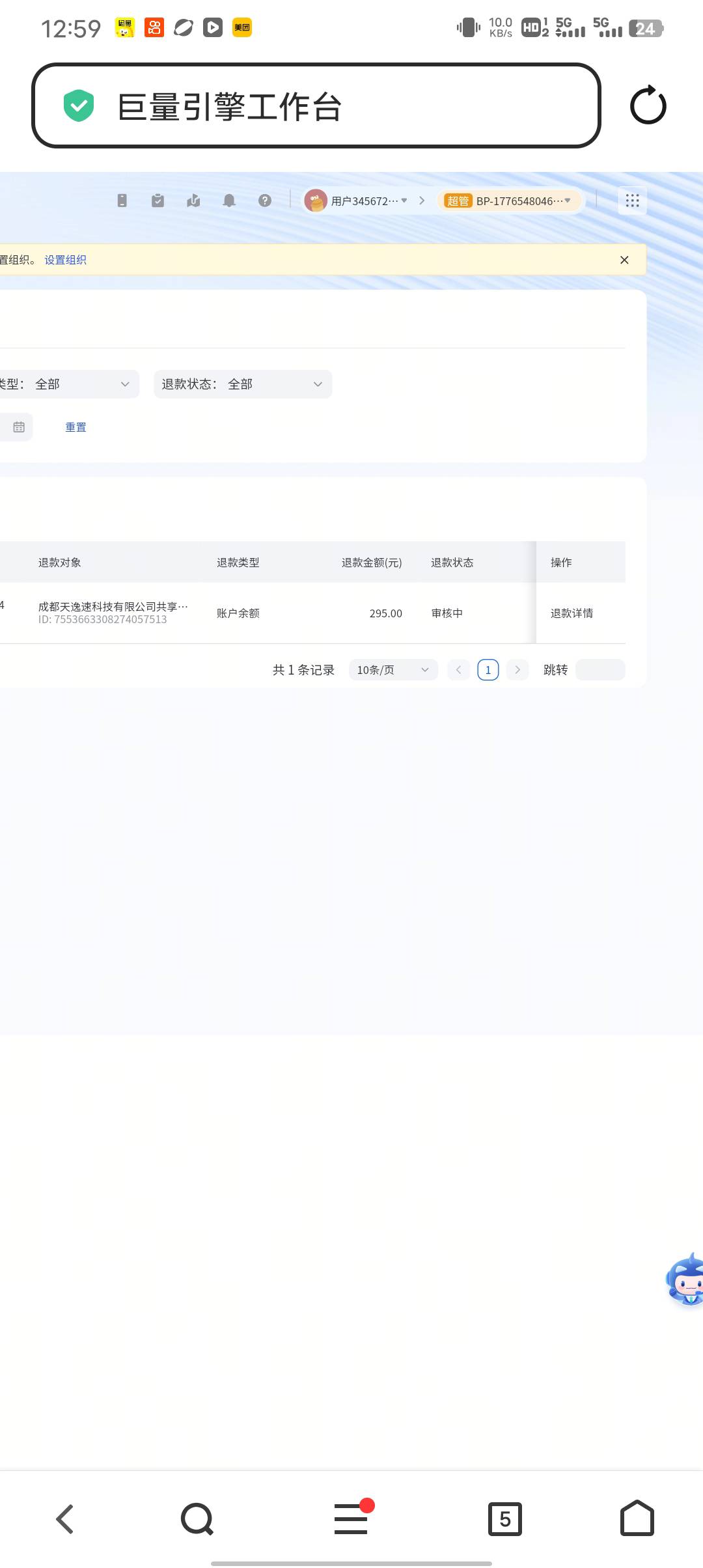
Task: Open the help question mark icon
Action: tap(264, 201)
